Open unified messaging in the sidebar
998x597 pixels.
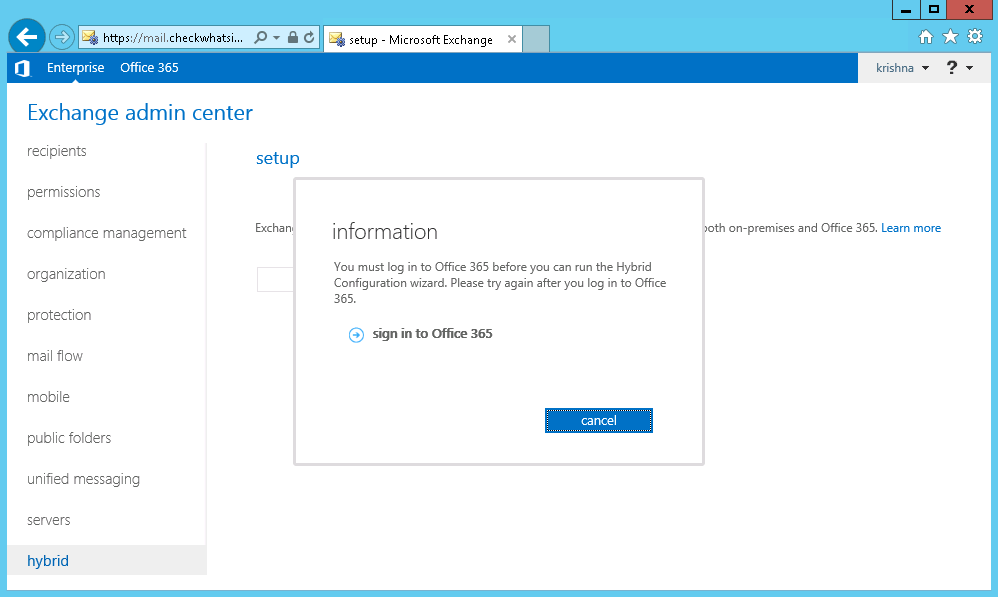83,479
